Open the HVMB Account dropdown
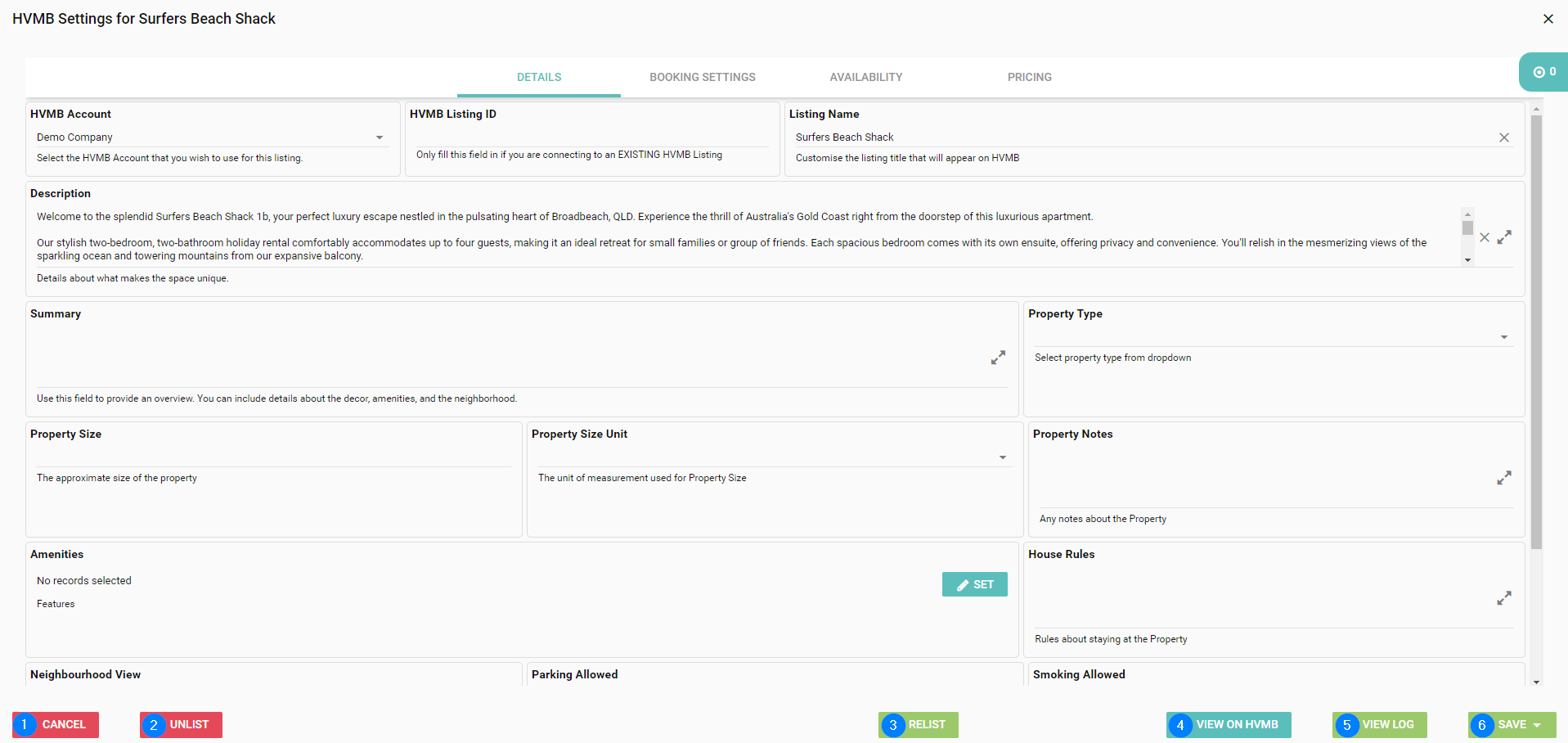 [x=380, y=137]
